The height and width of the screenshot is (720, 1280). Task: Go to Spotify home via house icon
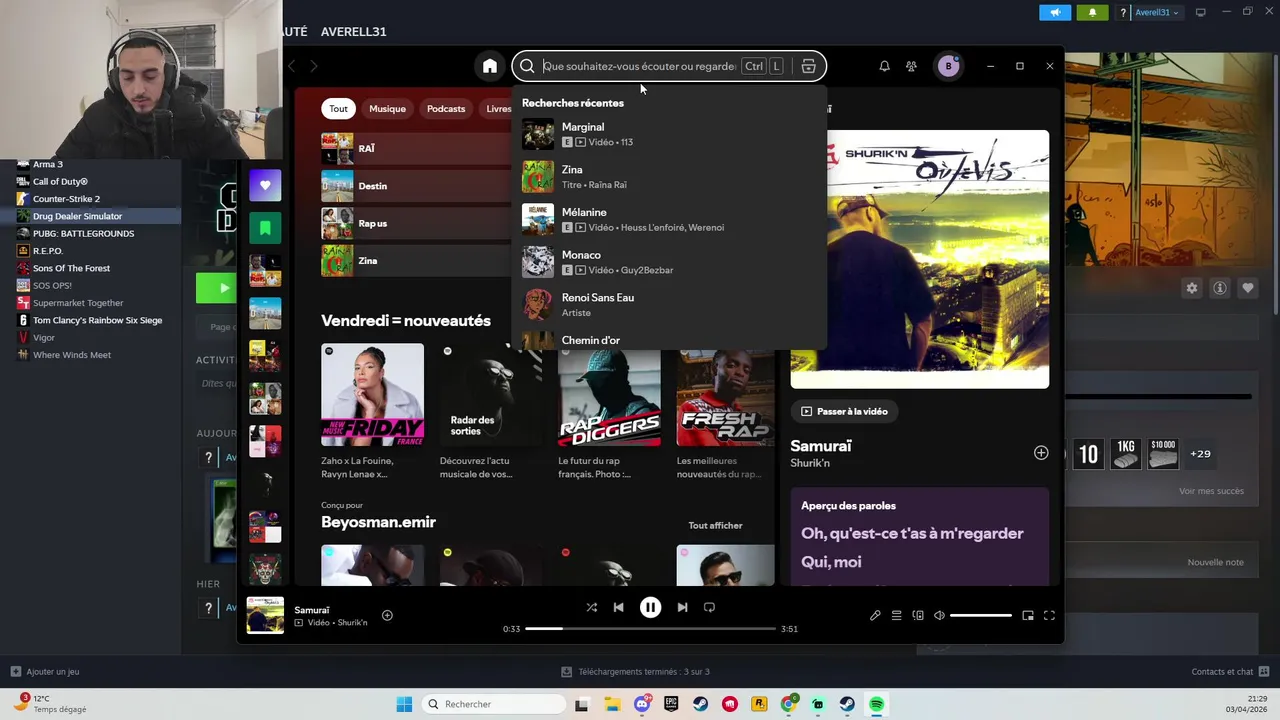click(490, 66)
